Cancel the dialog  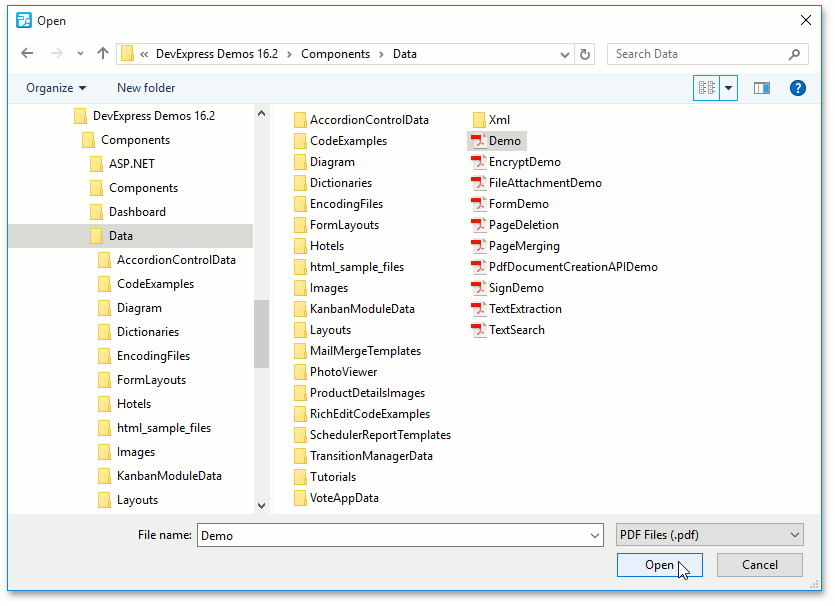pos(759,564)
